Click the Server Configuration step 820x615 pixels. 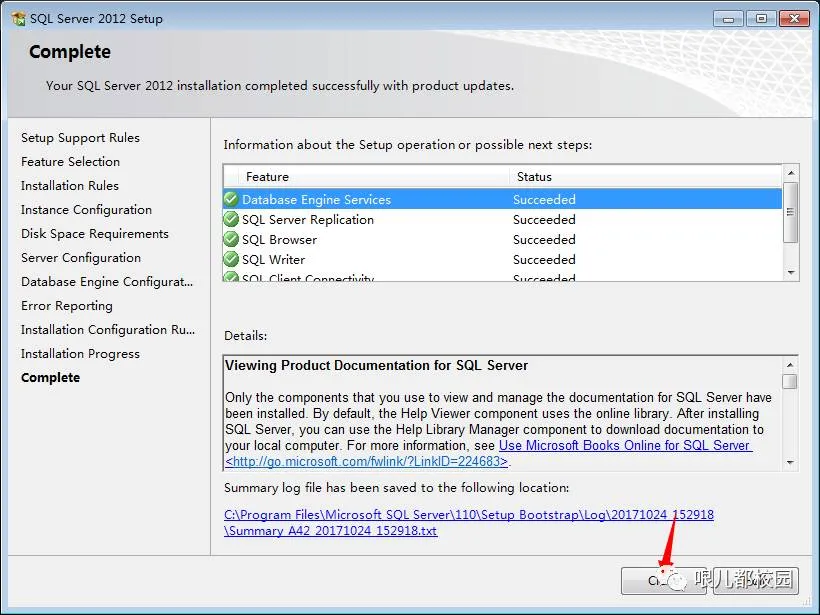(81, 258)
